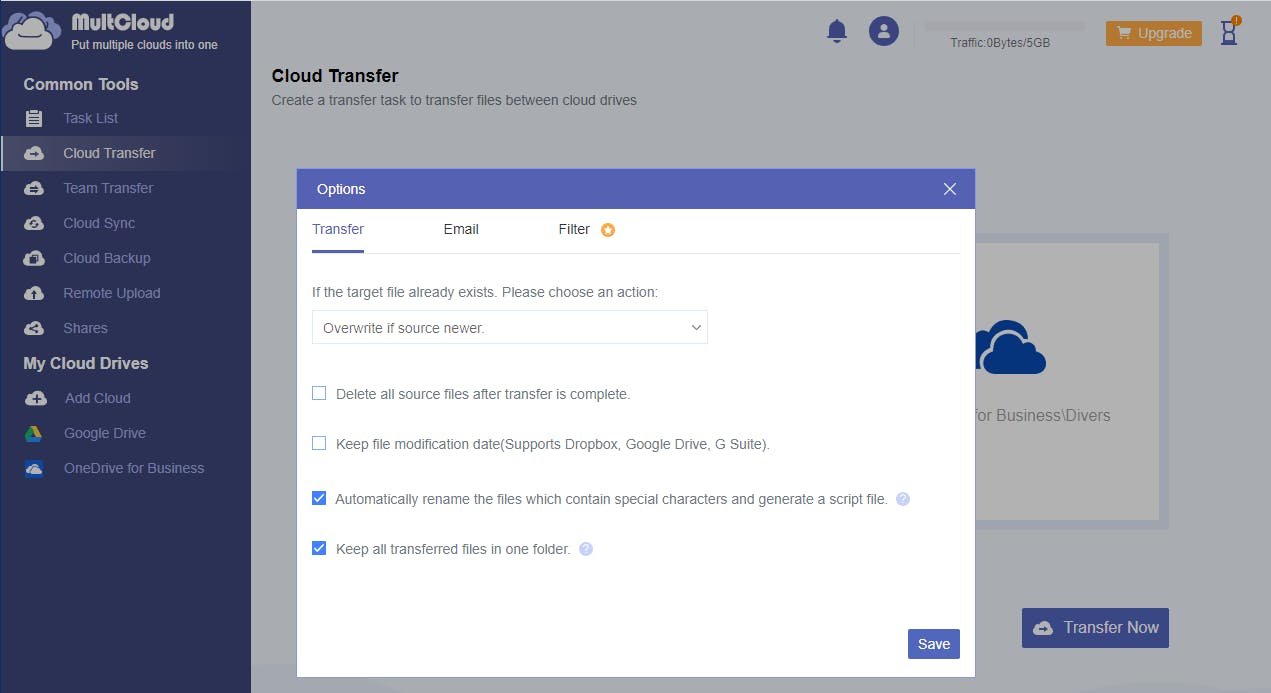1271x693 pixels.
Task: Open the user account avatar icon
Action: pos(883,32)
